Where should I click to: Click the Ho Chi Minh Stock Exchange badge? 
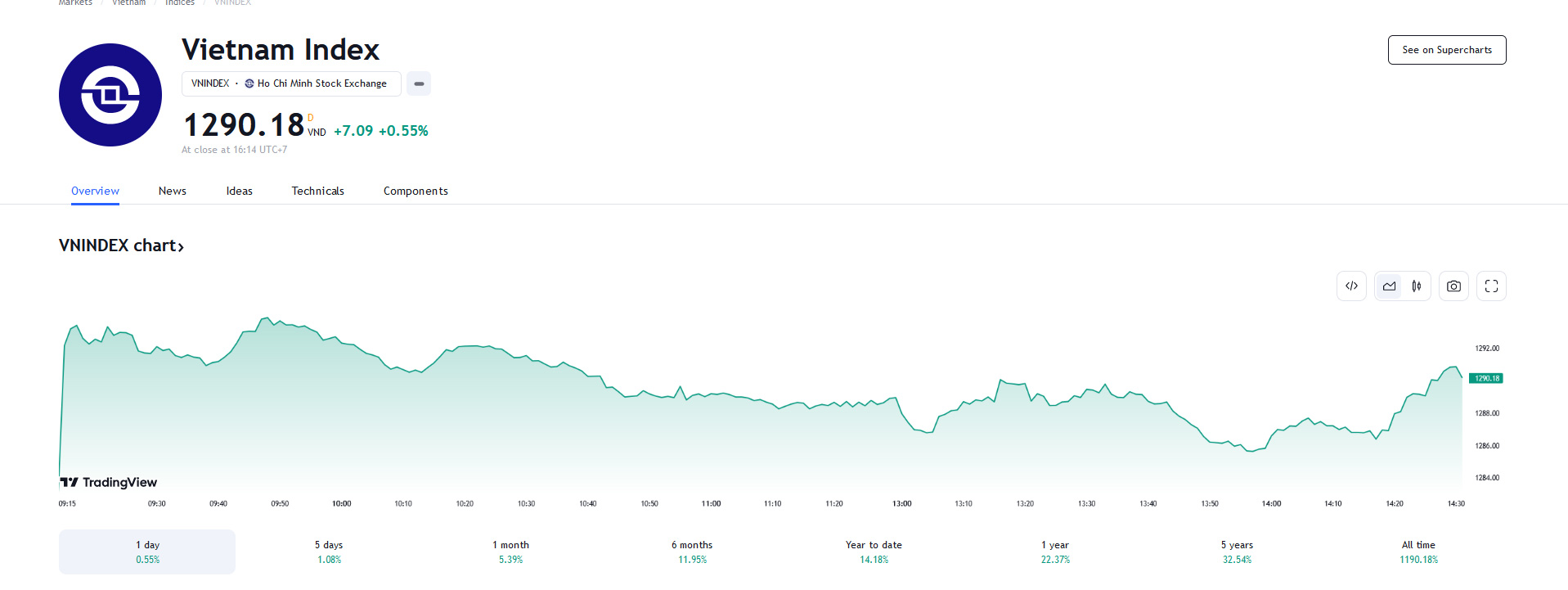pyautogui.click(x=291, y=83)
